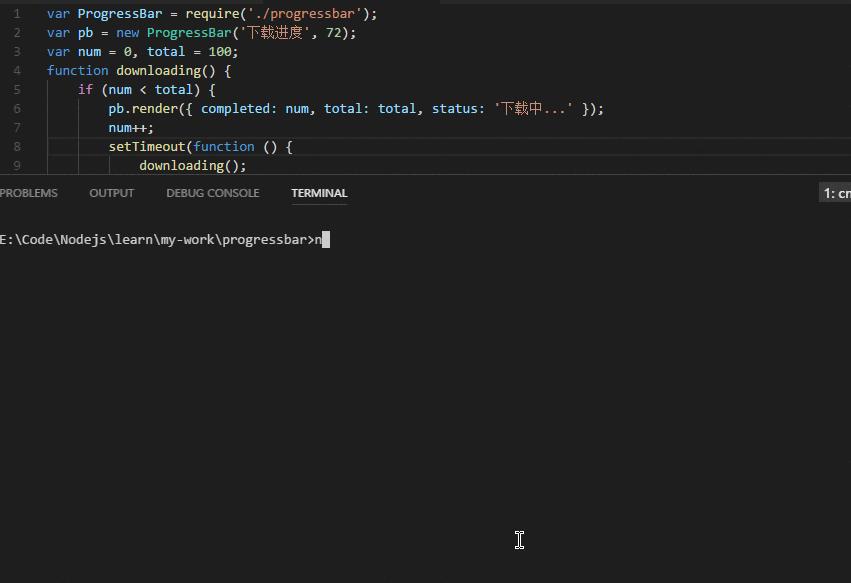This screenshot has width=851, height=583.
Task: Open the terminal instance selector dropdown
Action: (836, 193)
